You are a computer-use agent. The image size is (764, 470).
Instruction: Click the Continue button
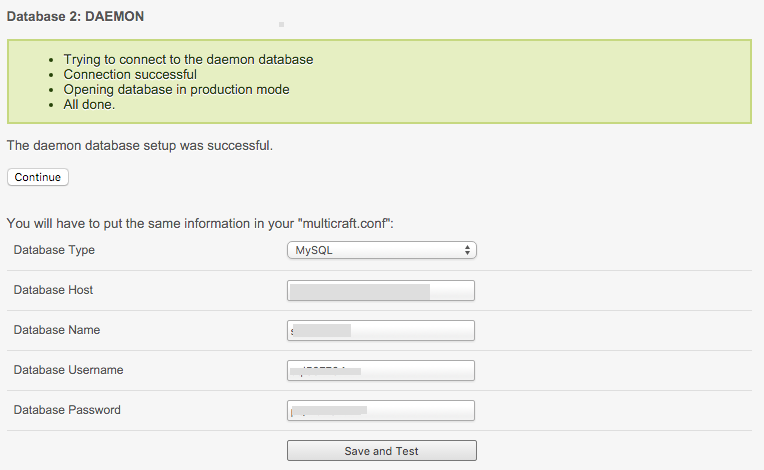tap(38, 177)
